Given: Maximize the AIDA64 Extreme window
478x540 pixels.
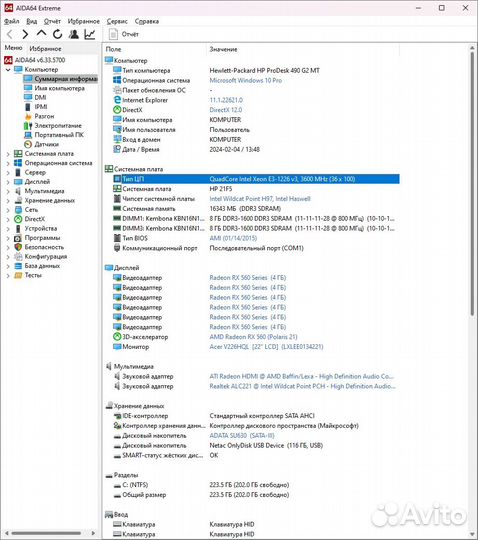Looking at the screenshot, I should pyautogui.click(x=441, y=8).
